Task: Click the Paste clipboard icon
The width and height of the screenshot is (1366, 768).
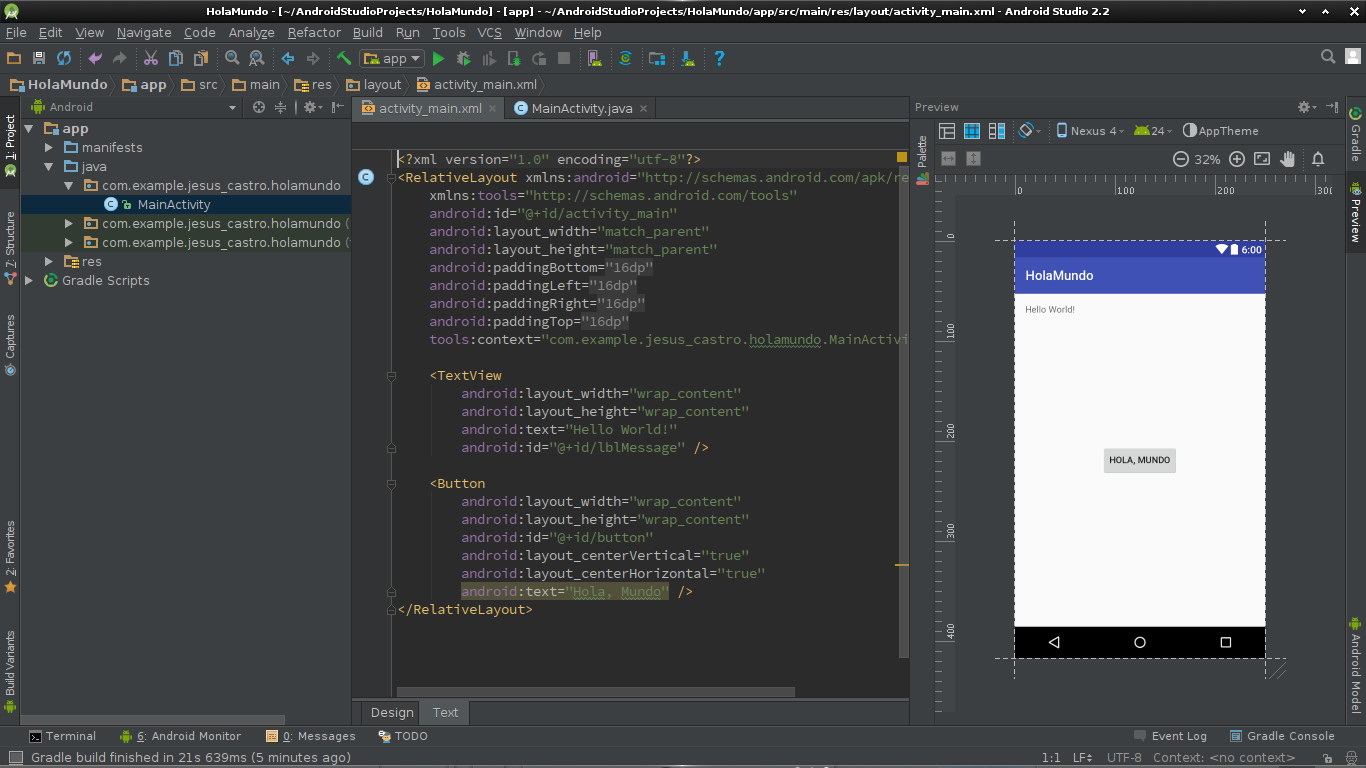Action: pos(201,59)
